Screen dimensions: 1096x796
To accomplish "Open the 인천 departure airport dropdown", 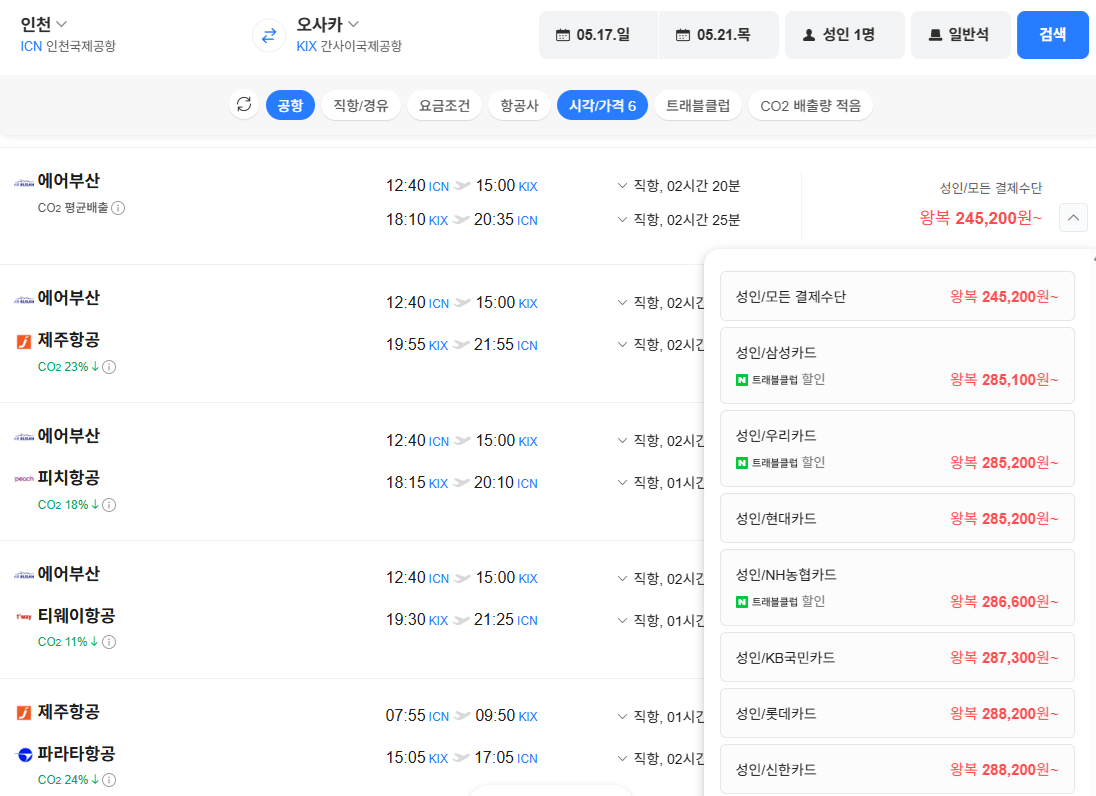I will (41, 22).
